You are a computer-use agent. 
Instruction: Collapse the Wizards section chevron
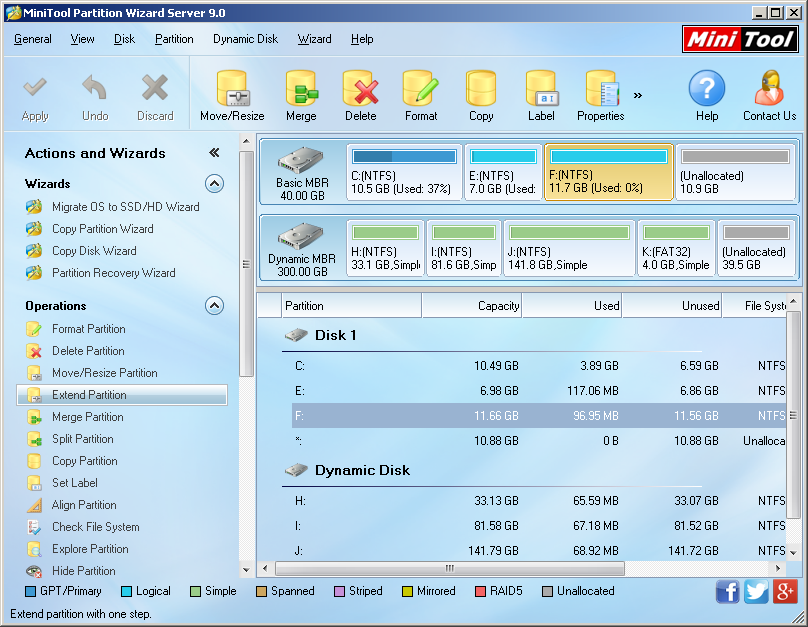click(214, 183)
